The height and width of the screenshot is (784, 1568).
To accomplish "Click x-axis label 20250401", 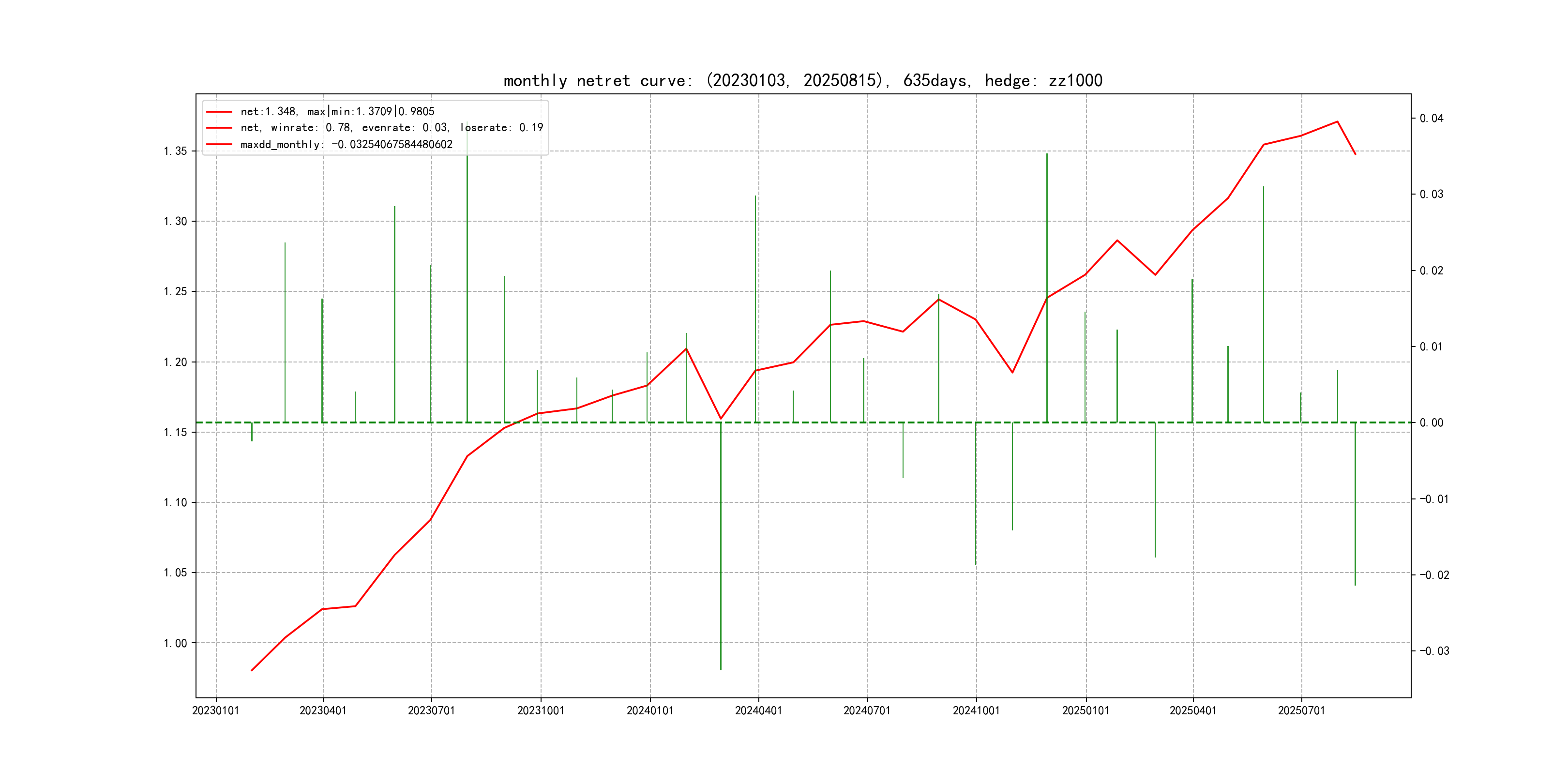I will point(1193,711).
